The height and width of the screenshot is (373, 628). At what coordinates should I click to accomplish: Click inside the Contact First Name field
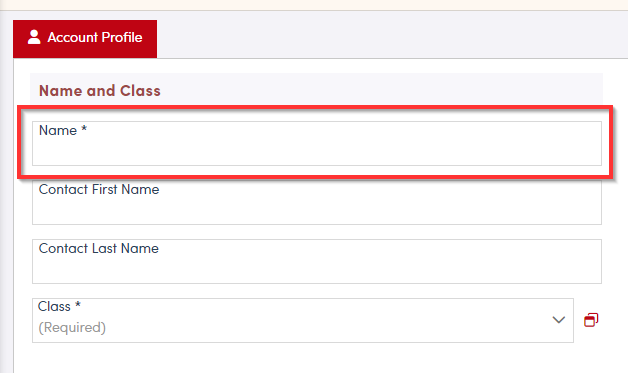(x=317, y=202)
